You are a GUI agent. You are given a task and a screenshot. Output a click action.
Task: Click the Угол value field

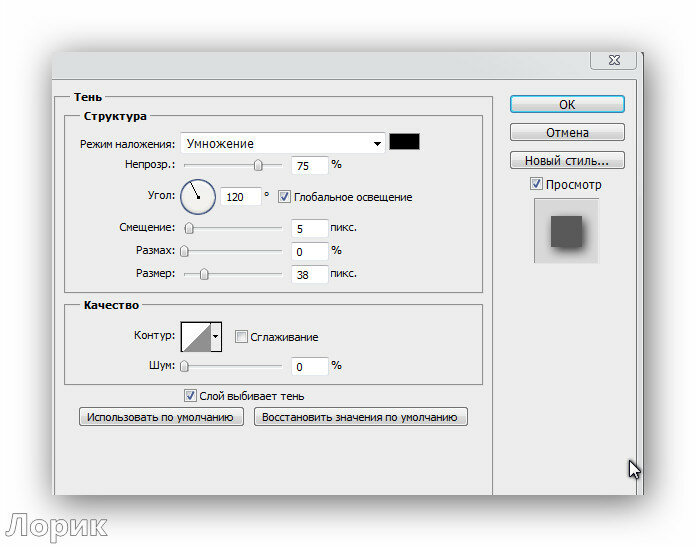click(240, 197)
